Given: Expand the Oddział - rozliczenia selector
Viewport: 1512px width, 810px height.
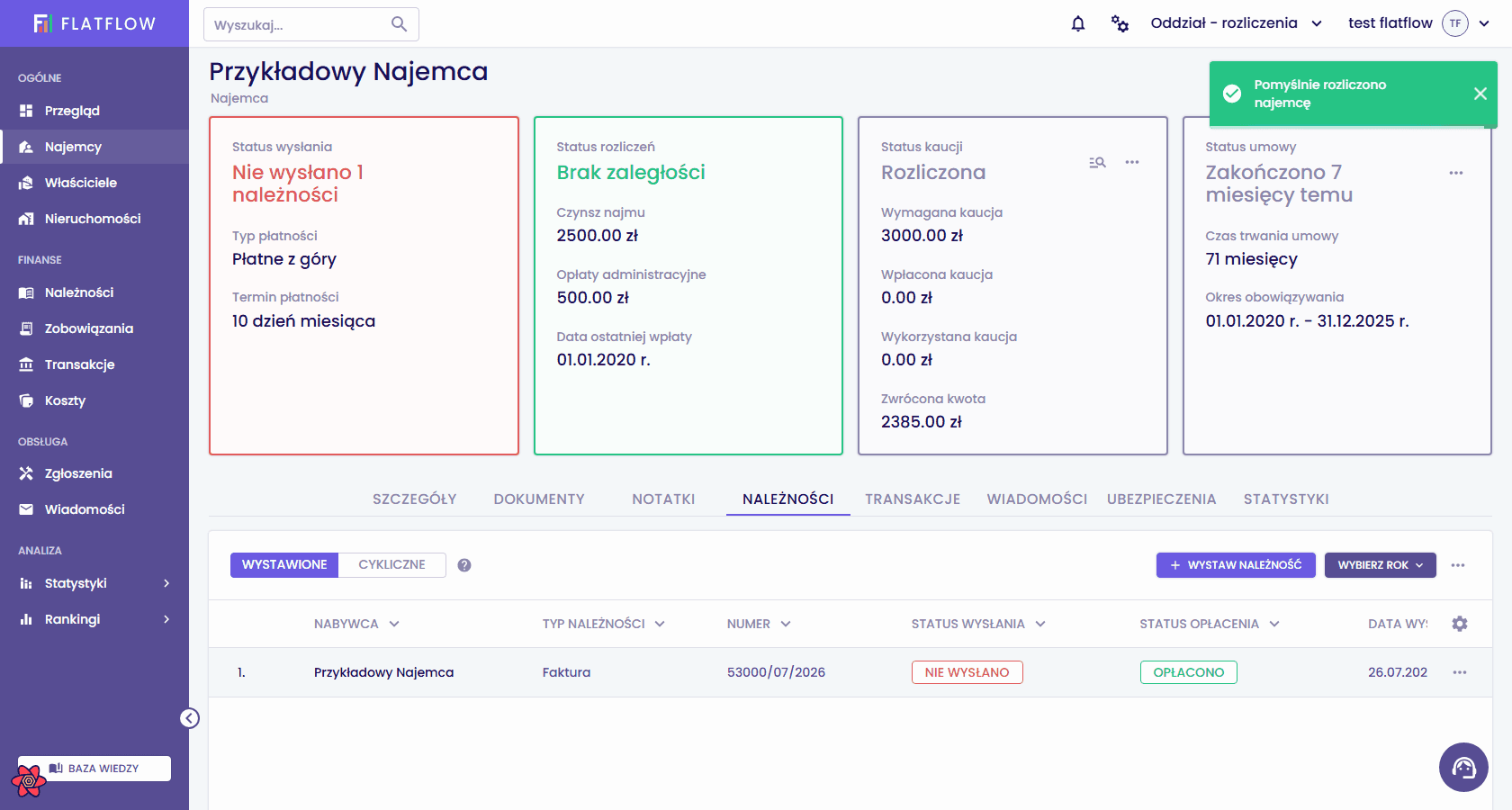Looking at the screenshot, I should (1237, 23).
